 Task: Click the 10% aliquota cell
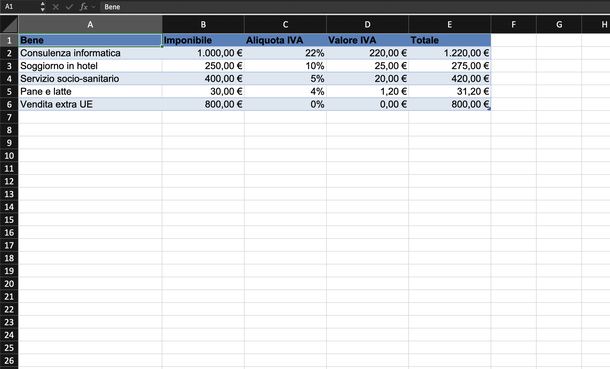(x=285, y=66)
